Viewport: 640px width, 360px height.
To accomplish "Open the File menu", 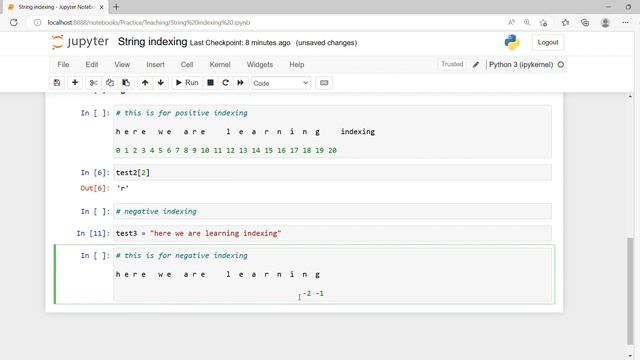I will point(63,64).
